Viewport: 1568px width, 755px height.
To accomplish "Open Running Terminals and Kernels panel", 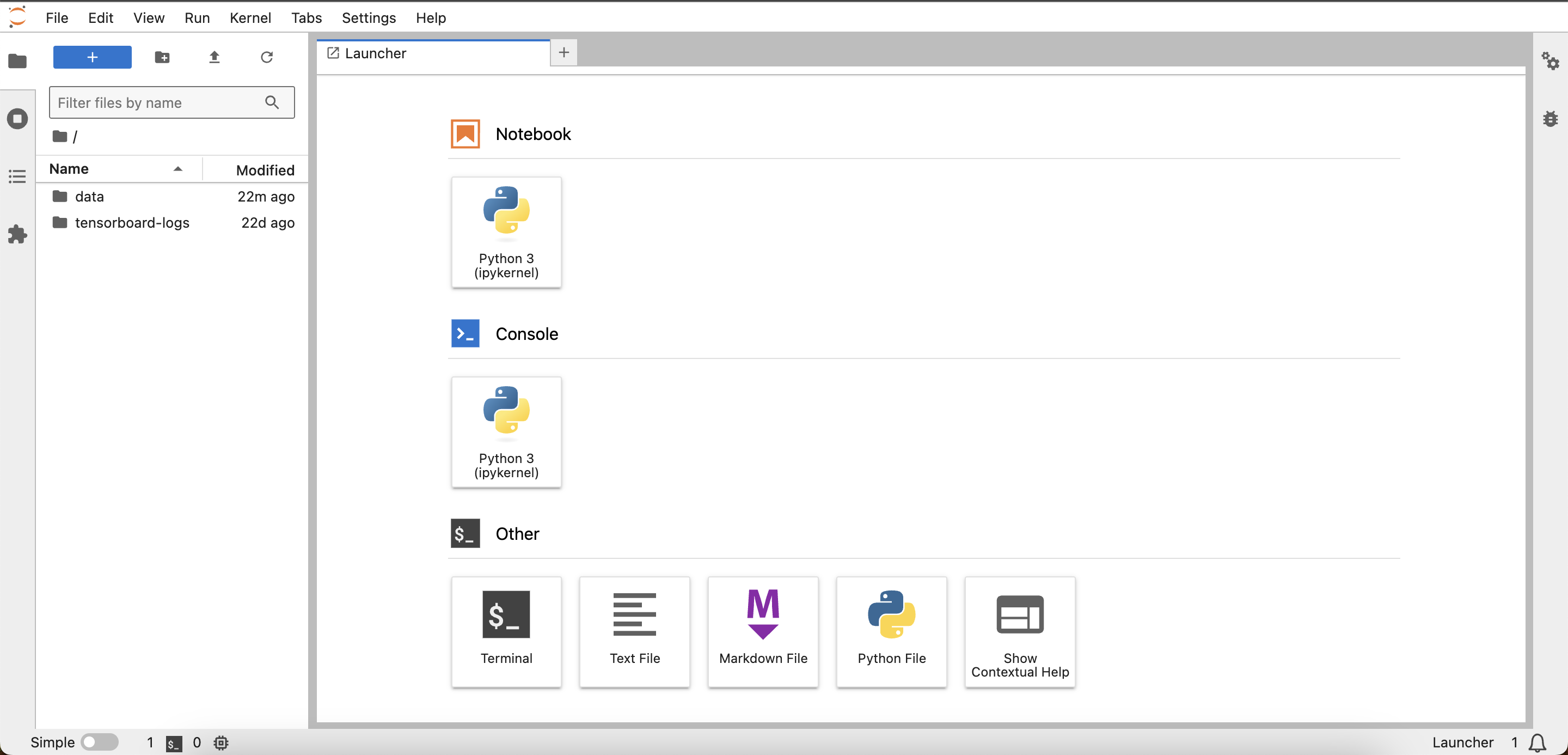I will pos(17,119).
